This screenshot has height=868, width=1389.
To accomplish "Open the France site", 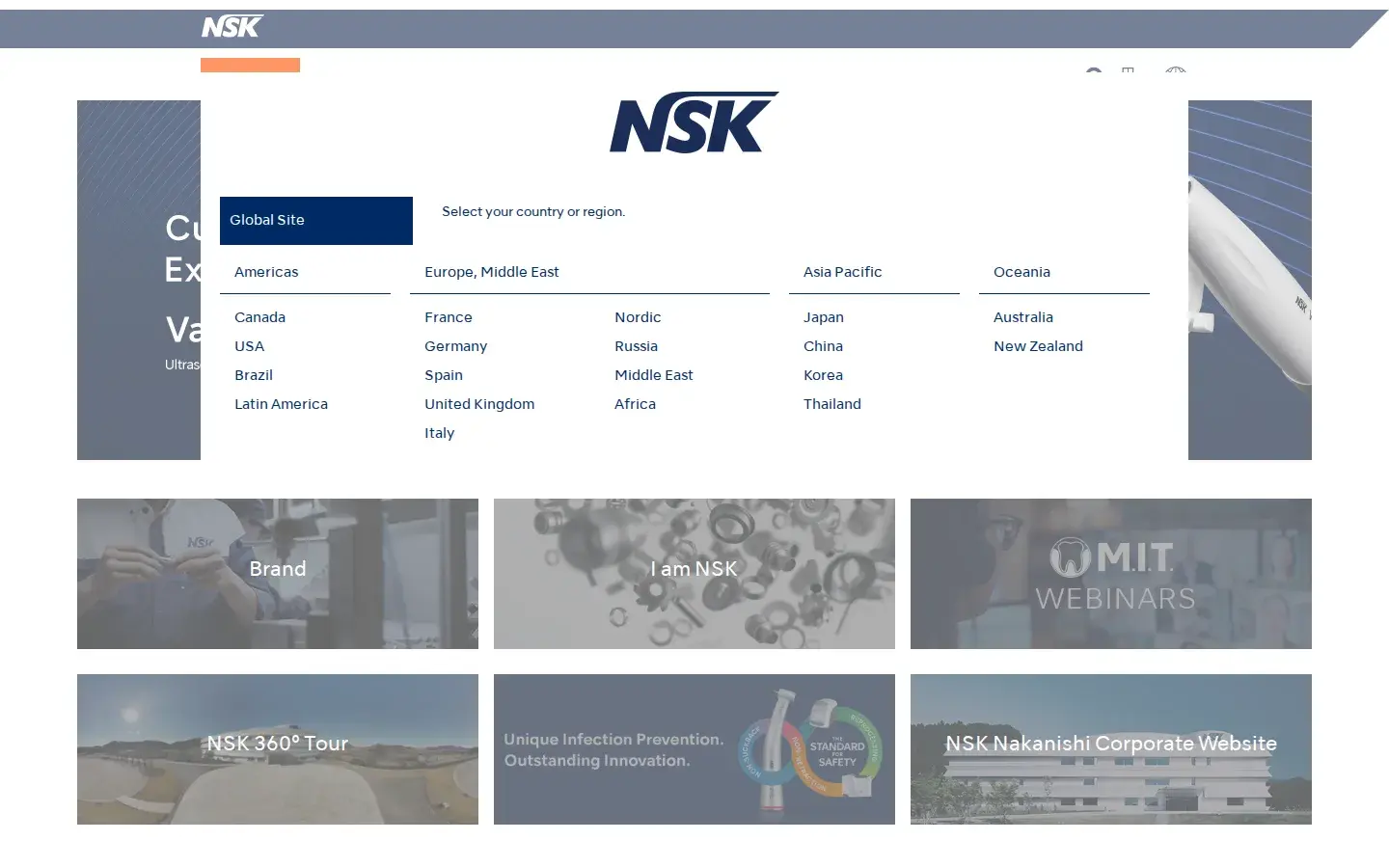I will (449, 317).
